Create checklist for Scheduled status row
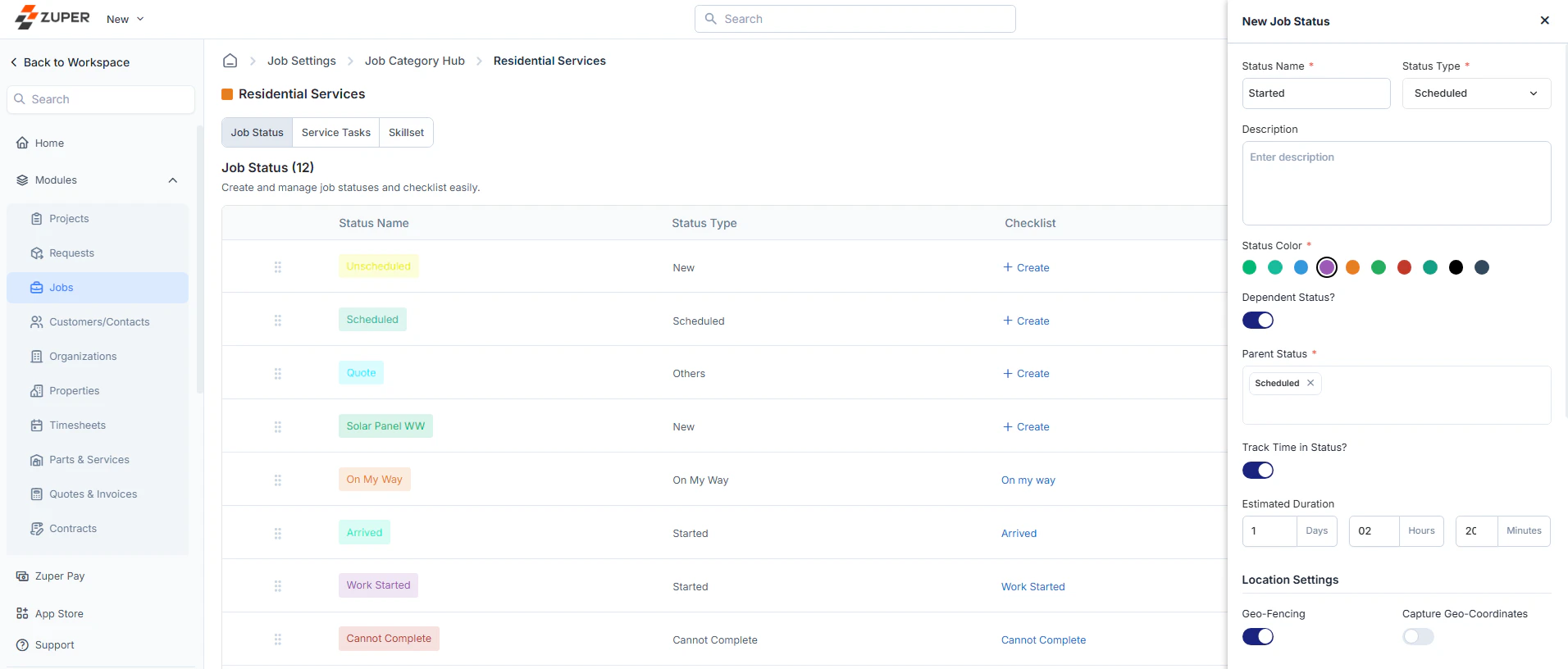The height and width of the screenshot is (669, 1568). (1026, 321)
